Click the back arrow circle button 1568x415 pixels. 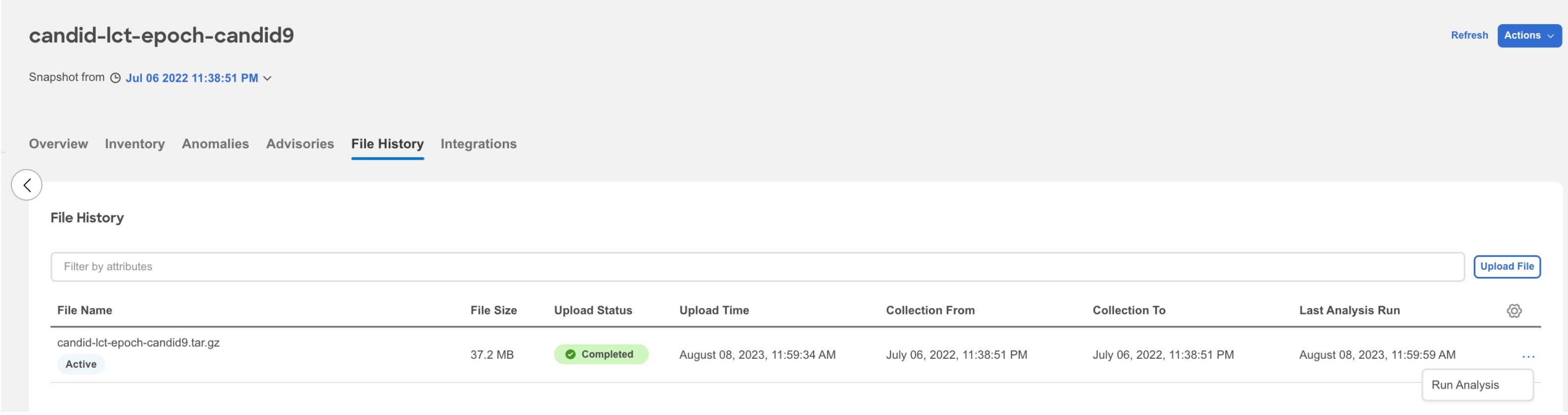pos(27,185)
